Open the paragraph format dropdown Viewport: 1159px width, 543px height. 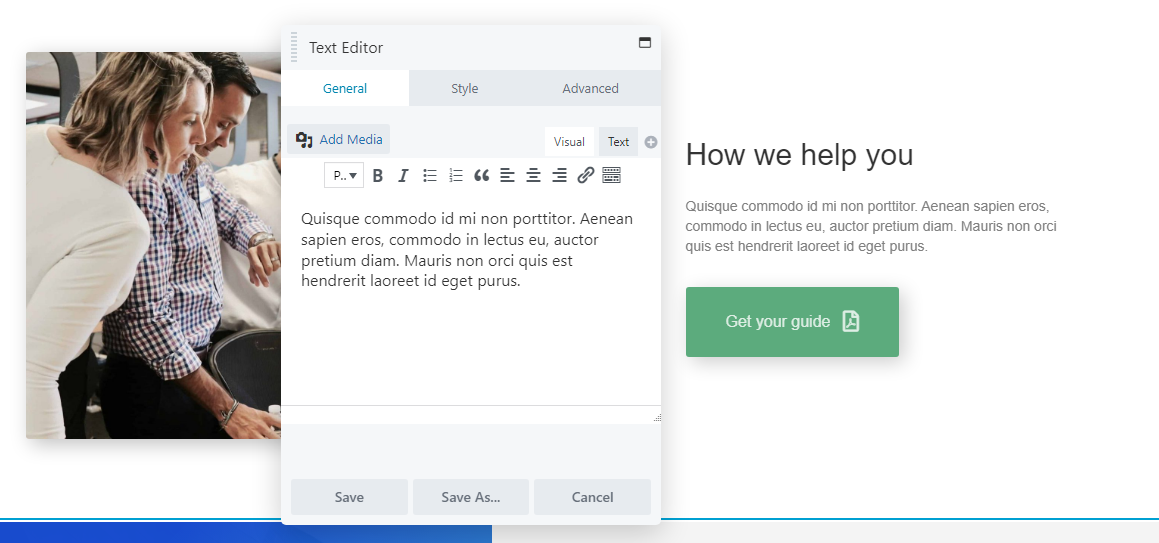point(344,176)
